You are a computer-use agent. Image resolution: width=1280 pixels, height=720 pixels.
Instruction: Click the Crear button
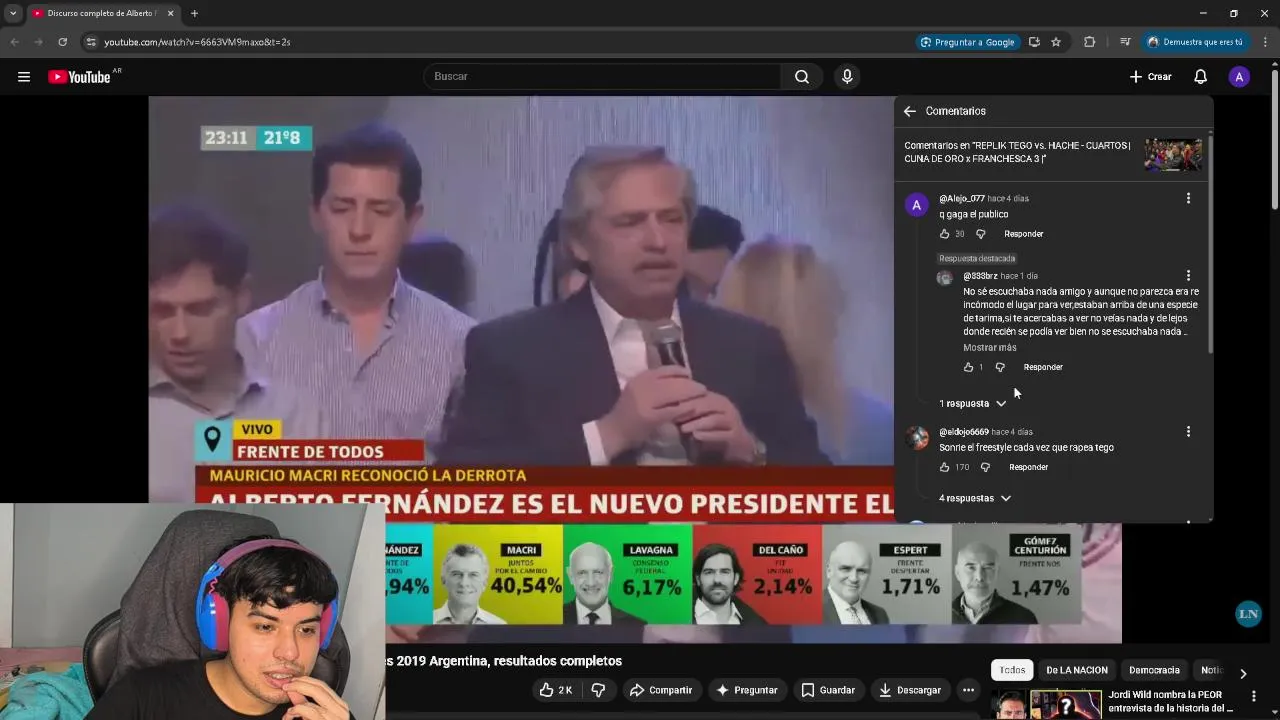(1150, 77)
